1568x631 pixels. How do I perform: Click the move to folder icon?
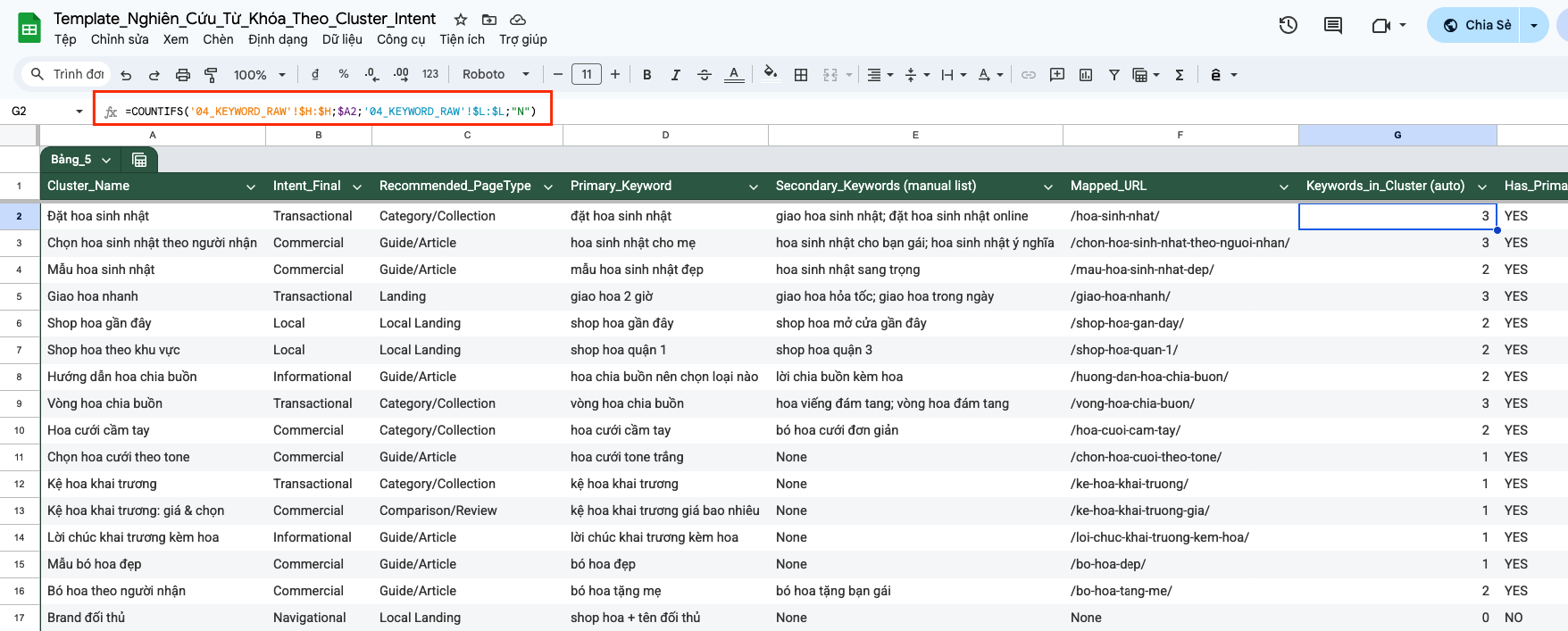coord(489,19)
